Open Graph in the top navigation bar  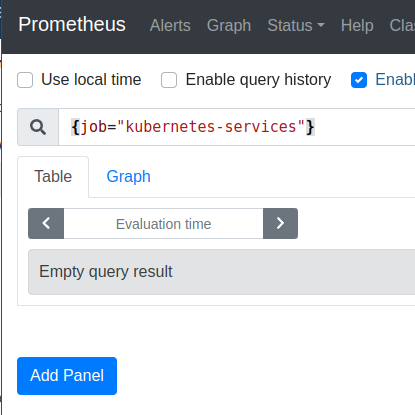[229, 25]
